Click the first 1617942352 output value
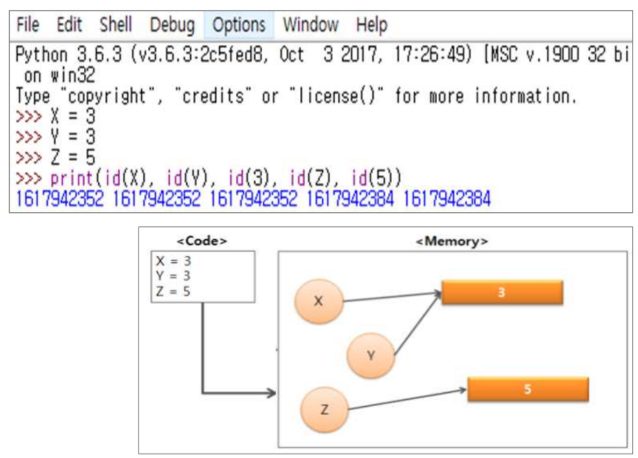 [60, 199]
